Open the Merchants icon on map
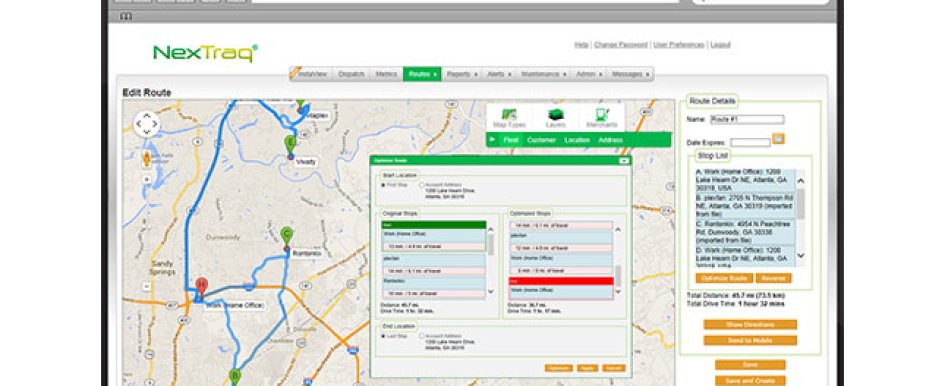 pyautogui.click(x=601, y=117)
